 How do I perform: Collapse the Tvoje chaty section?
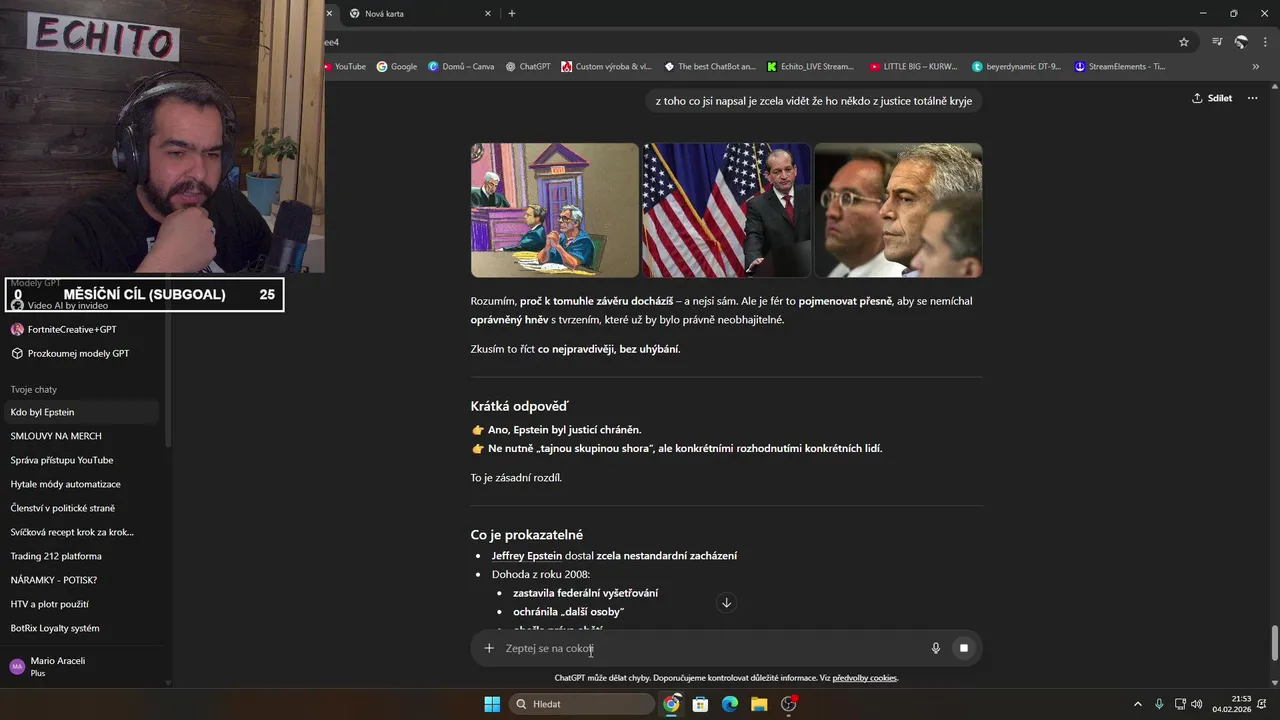(x=34, y=389)
